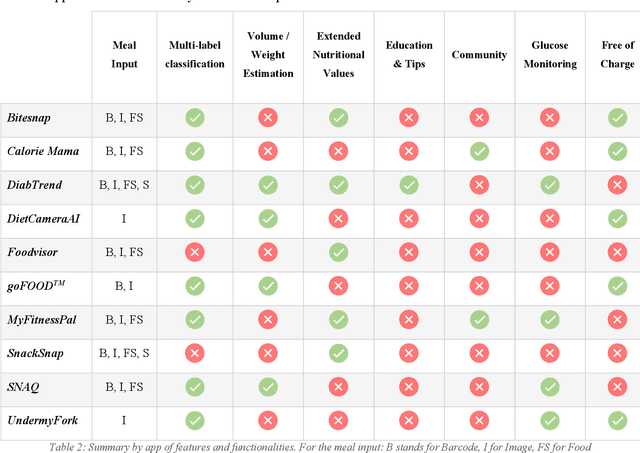Click SNAQ's Extended Nutritional Values checkmark
Screen dimensions: 640x453
[x=339, y=387]
